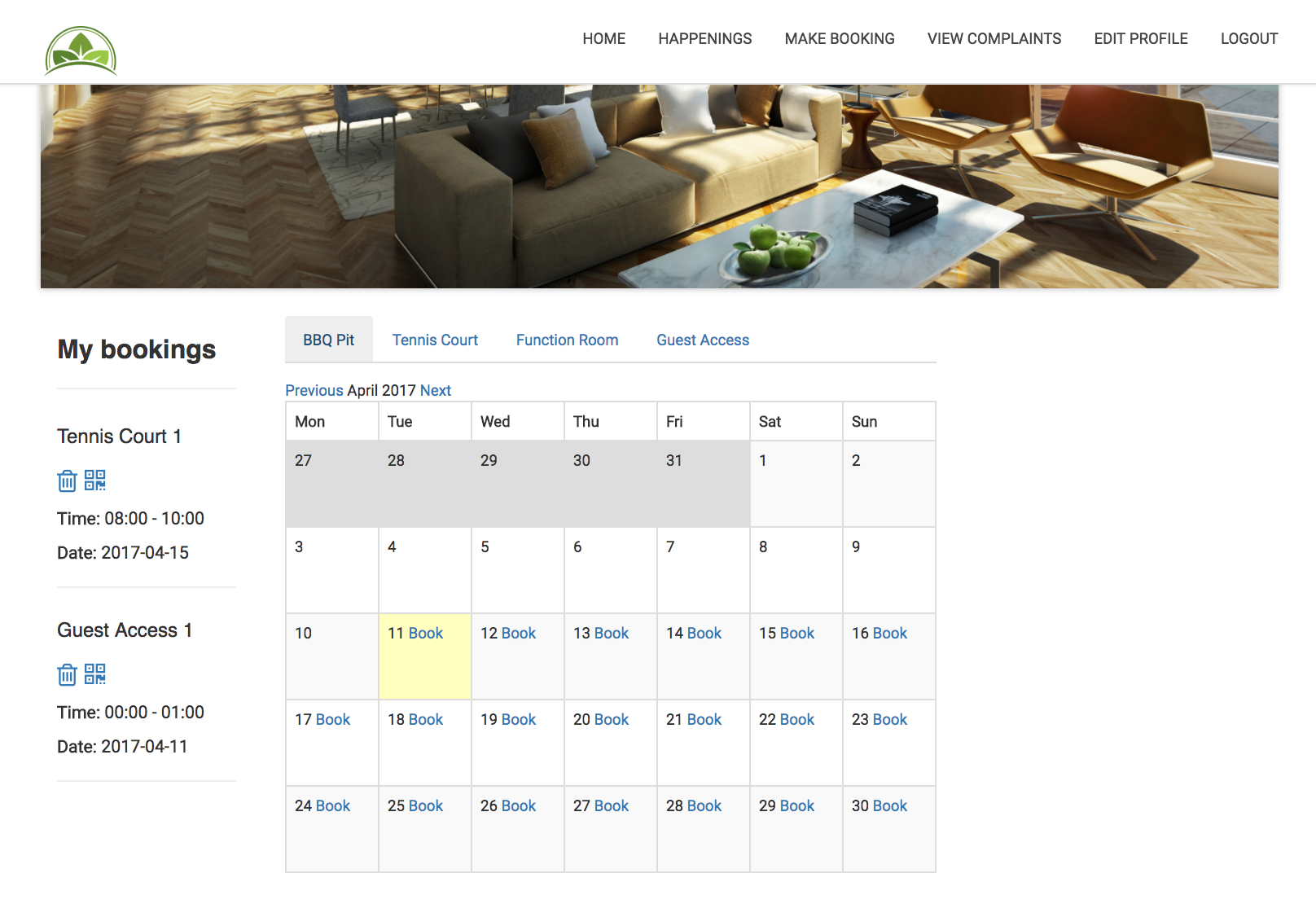The width and height of the screenshot is (1316, 904).
Task: Delete the Tennis Court 1 booking via trash icon
Action: click(67, 481)
